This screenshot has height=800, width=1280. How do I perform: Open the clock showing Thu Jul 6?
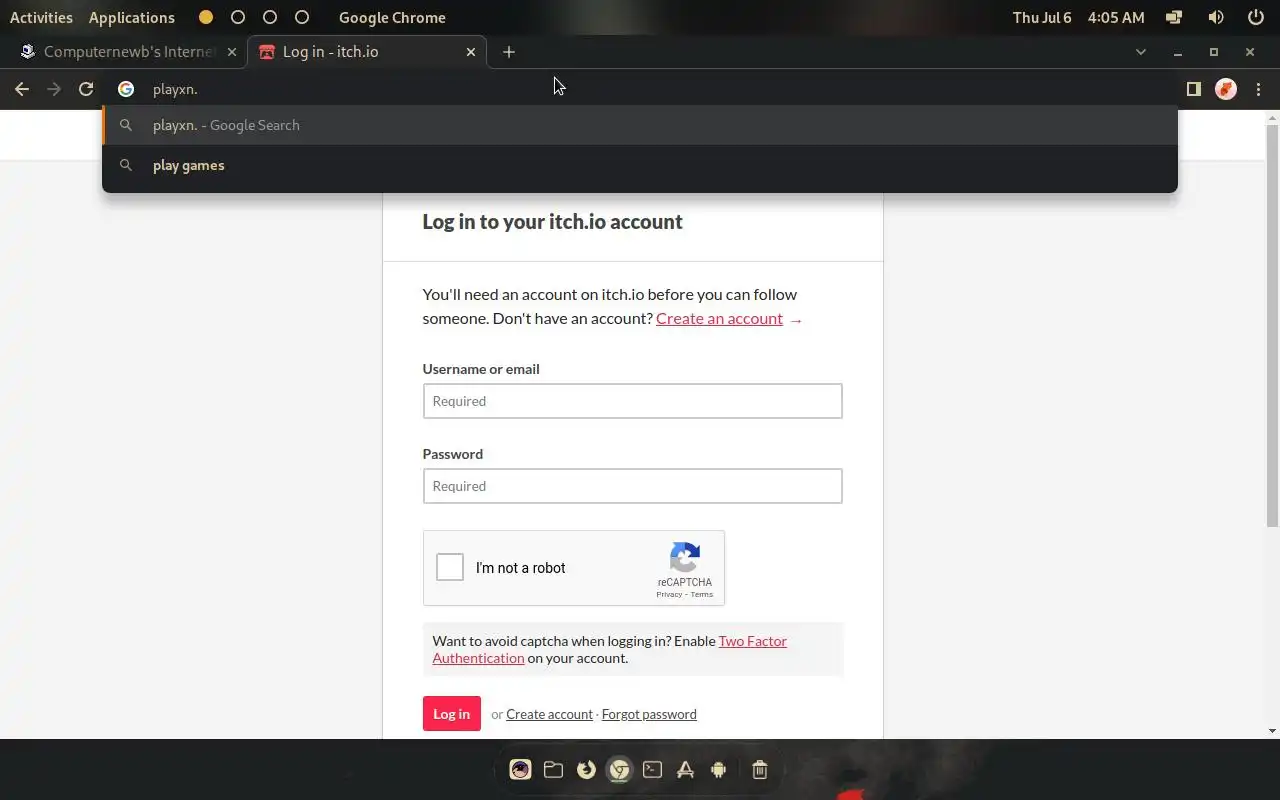[x=1078, y=17]
